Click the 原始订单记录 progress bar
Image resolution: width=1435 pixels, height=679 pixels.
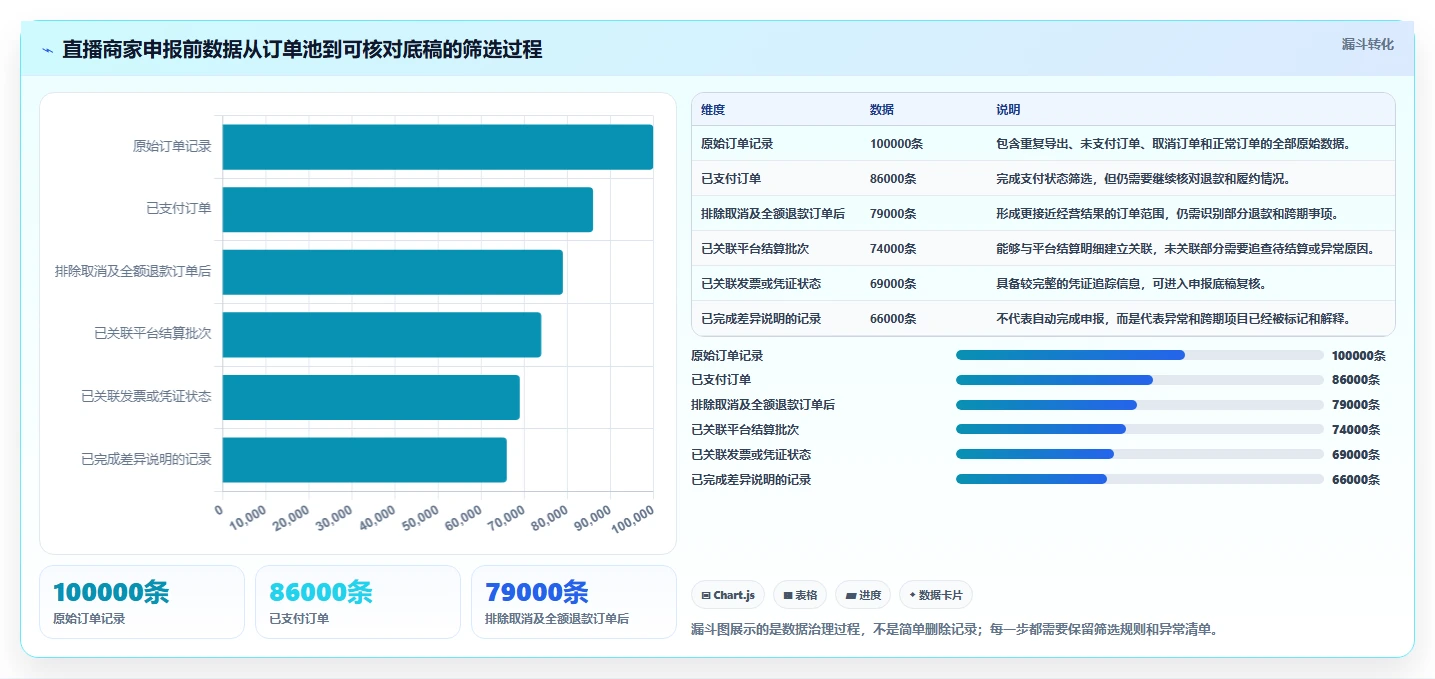point(1140,355)
